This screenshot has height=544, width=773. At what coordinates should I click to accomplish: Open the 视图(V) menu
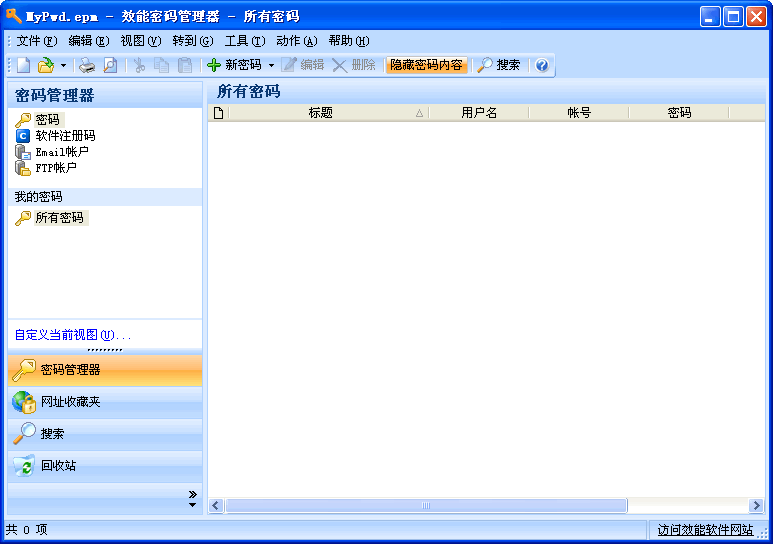[141, 41]
